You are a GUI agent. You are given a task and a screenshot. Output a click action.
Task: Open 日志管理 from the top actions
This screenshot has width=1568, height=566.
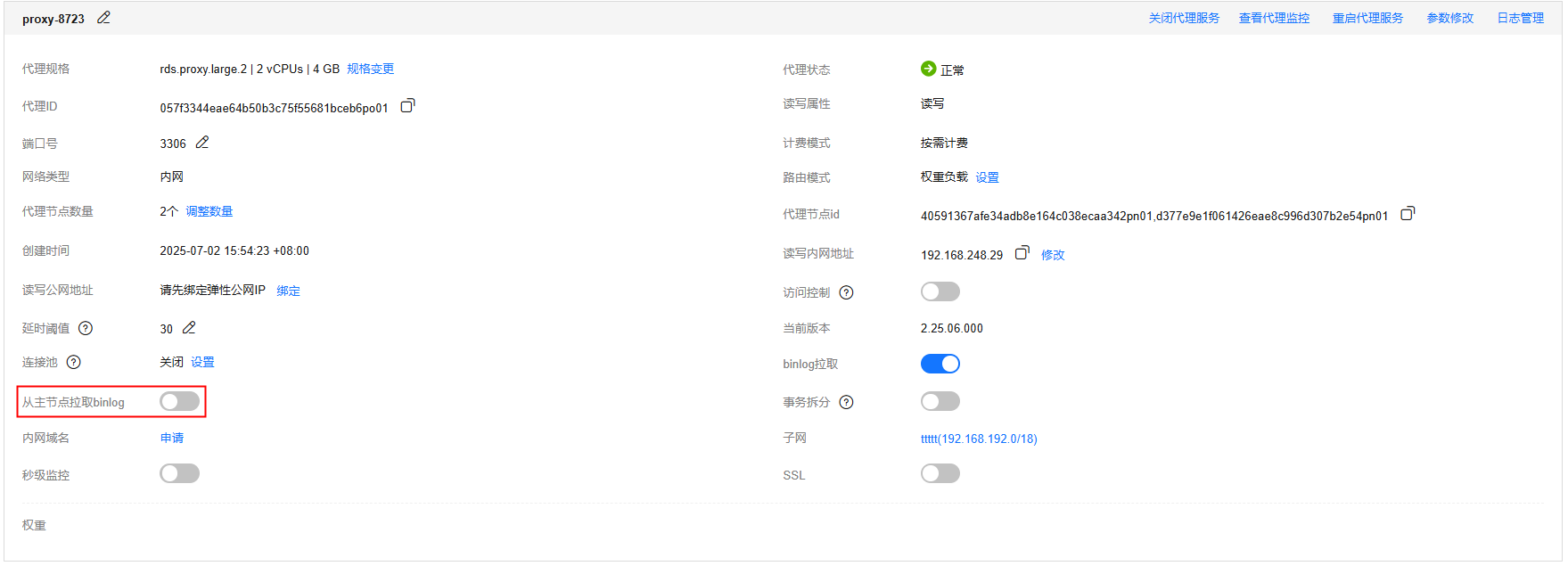coord(1520,18)
